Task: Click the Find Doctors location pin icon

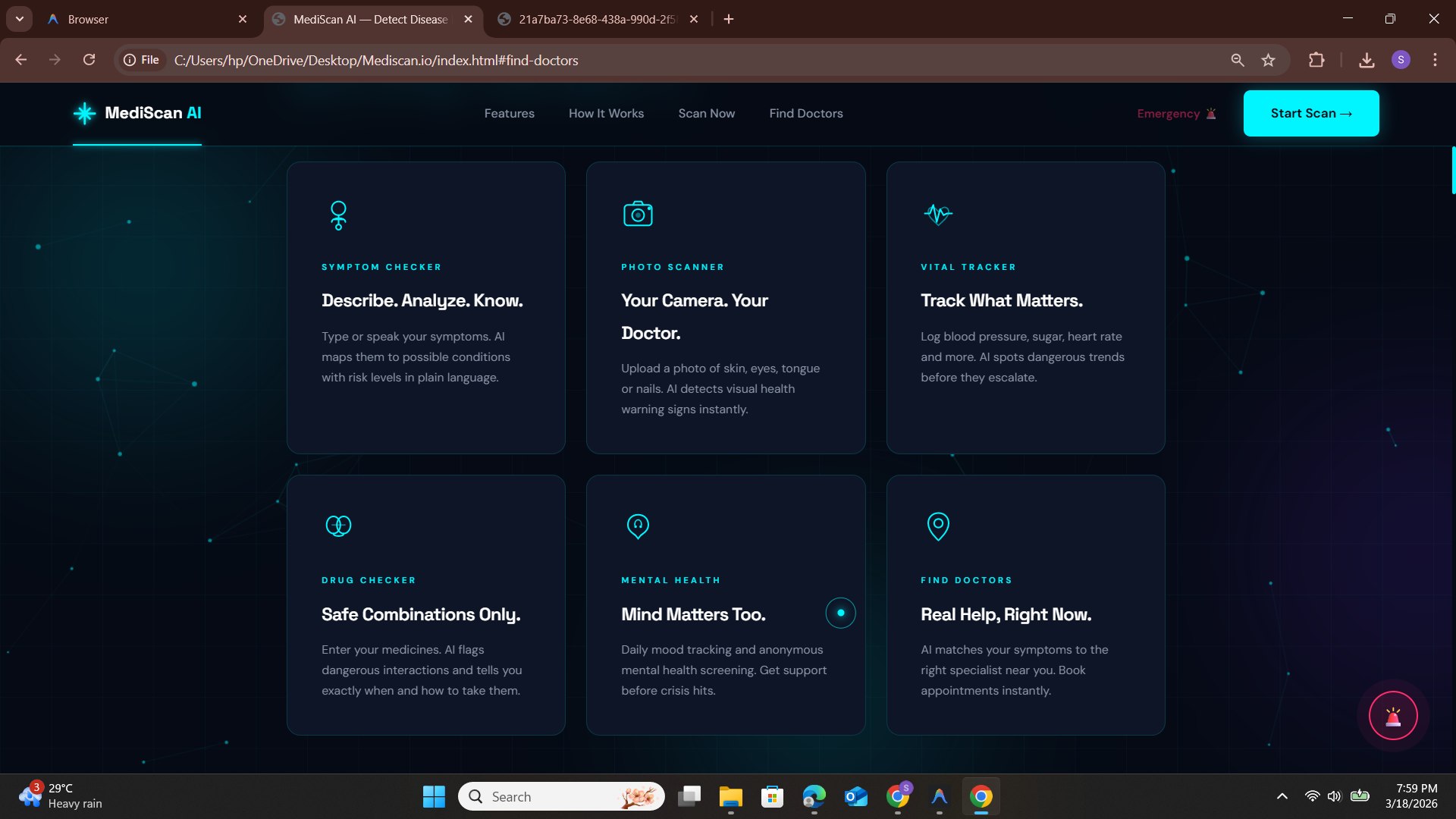Action: coord(938,526)
